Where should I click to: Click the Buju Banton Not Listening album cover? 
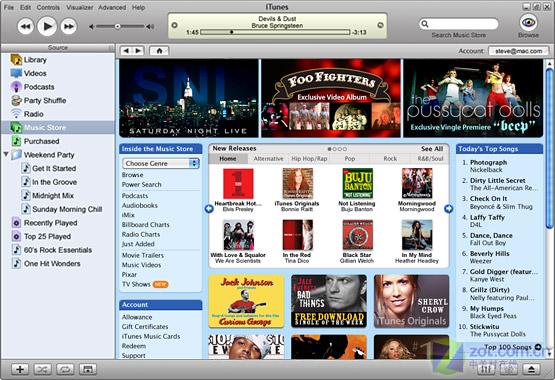point(357,183)
